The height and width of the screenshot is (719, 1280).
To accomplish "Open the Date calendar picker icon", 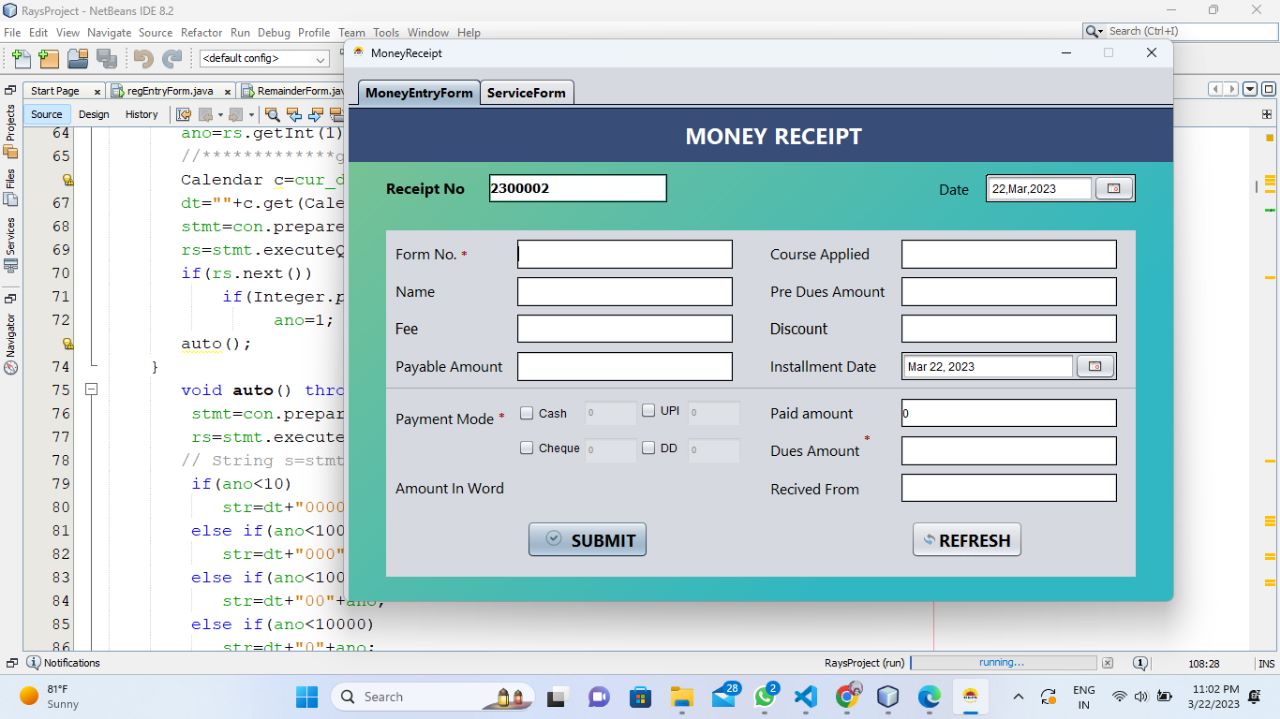I will 1113,188.
